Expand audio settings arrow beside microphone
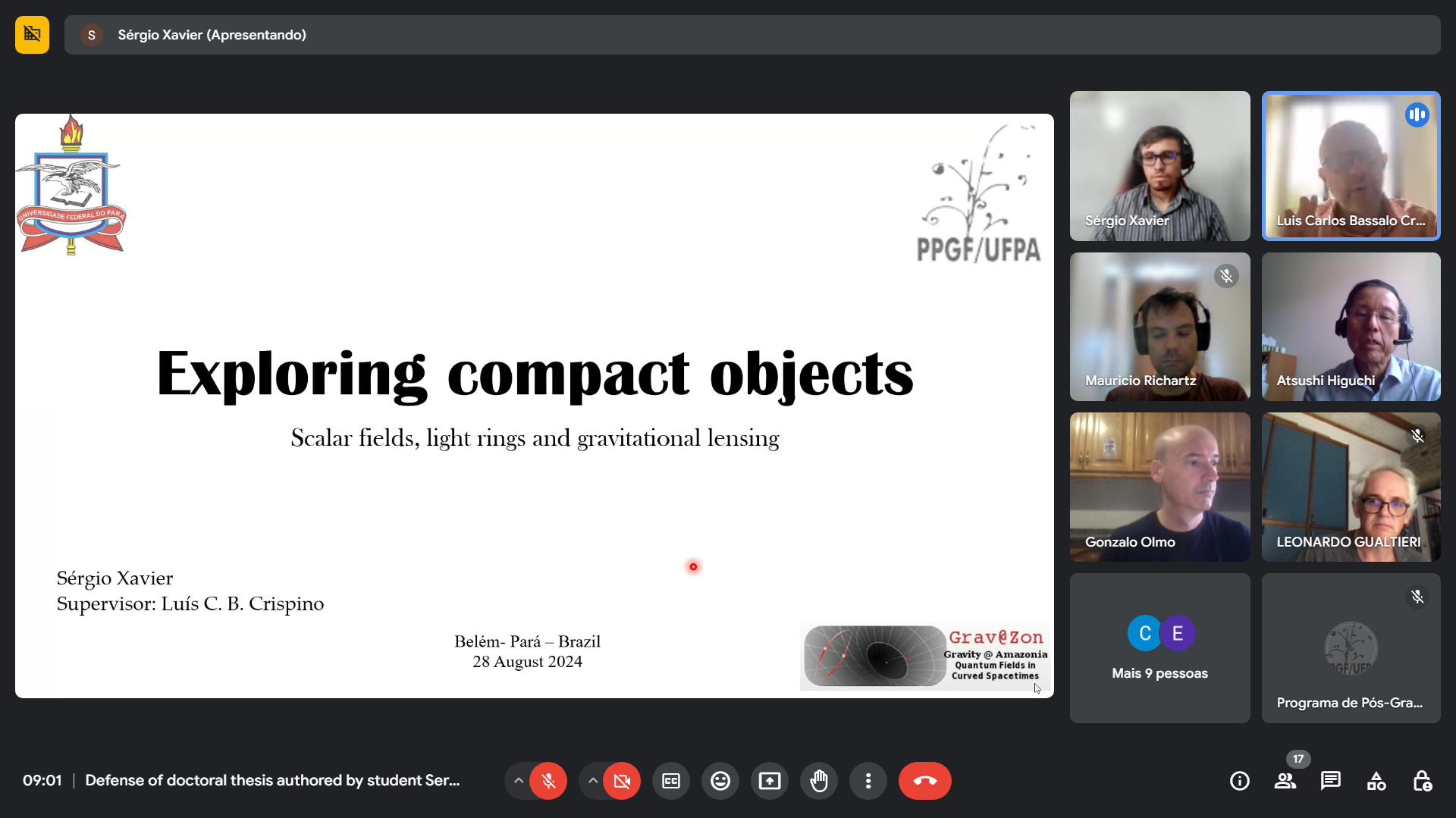Viewport: 1456px width, 818px height. [x=519, y=781]
